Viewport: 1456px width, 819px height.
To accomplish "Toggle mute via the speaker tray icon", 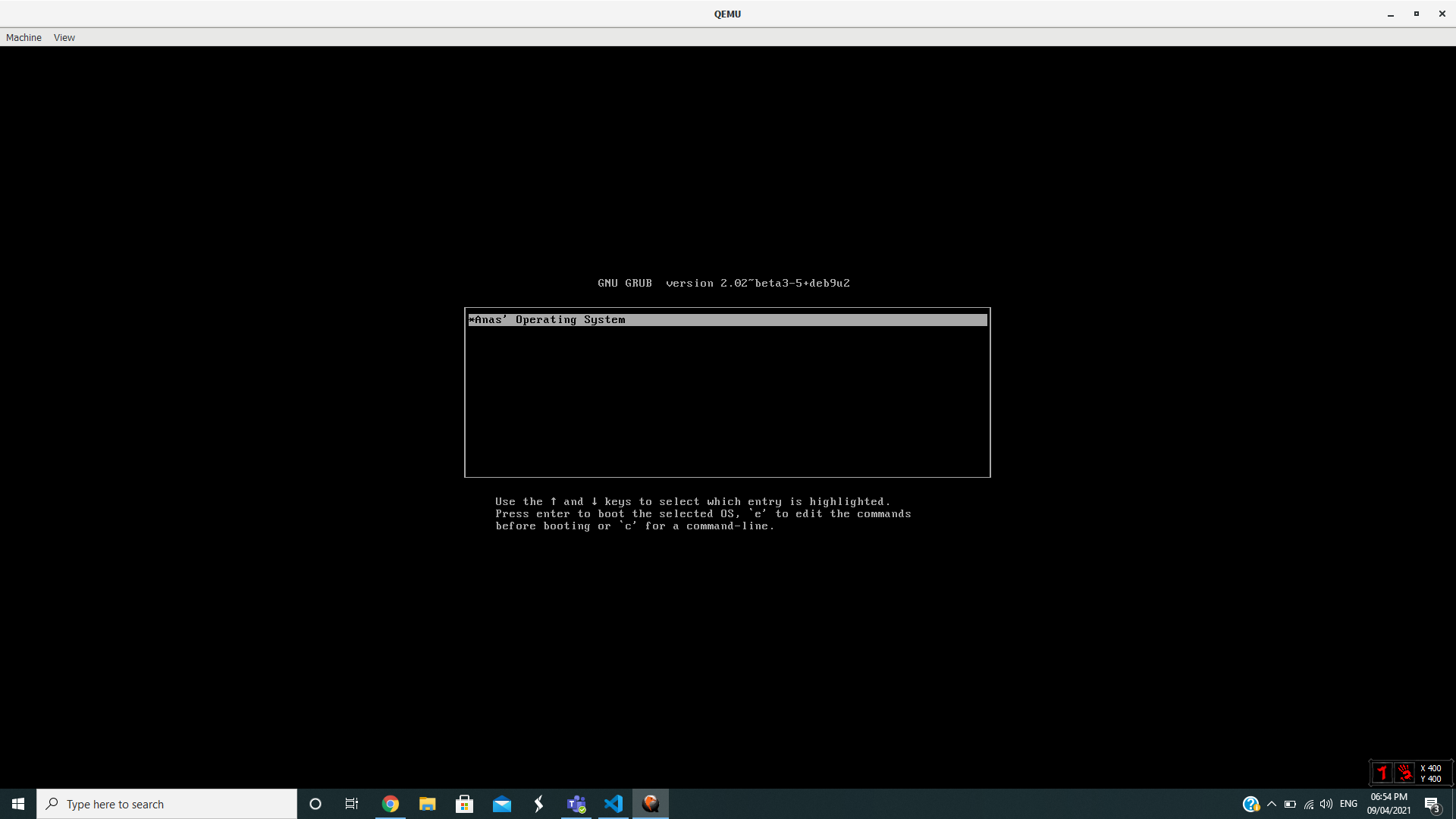I will (x=1326, y=804).
